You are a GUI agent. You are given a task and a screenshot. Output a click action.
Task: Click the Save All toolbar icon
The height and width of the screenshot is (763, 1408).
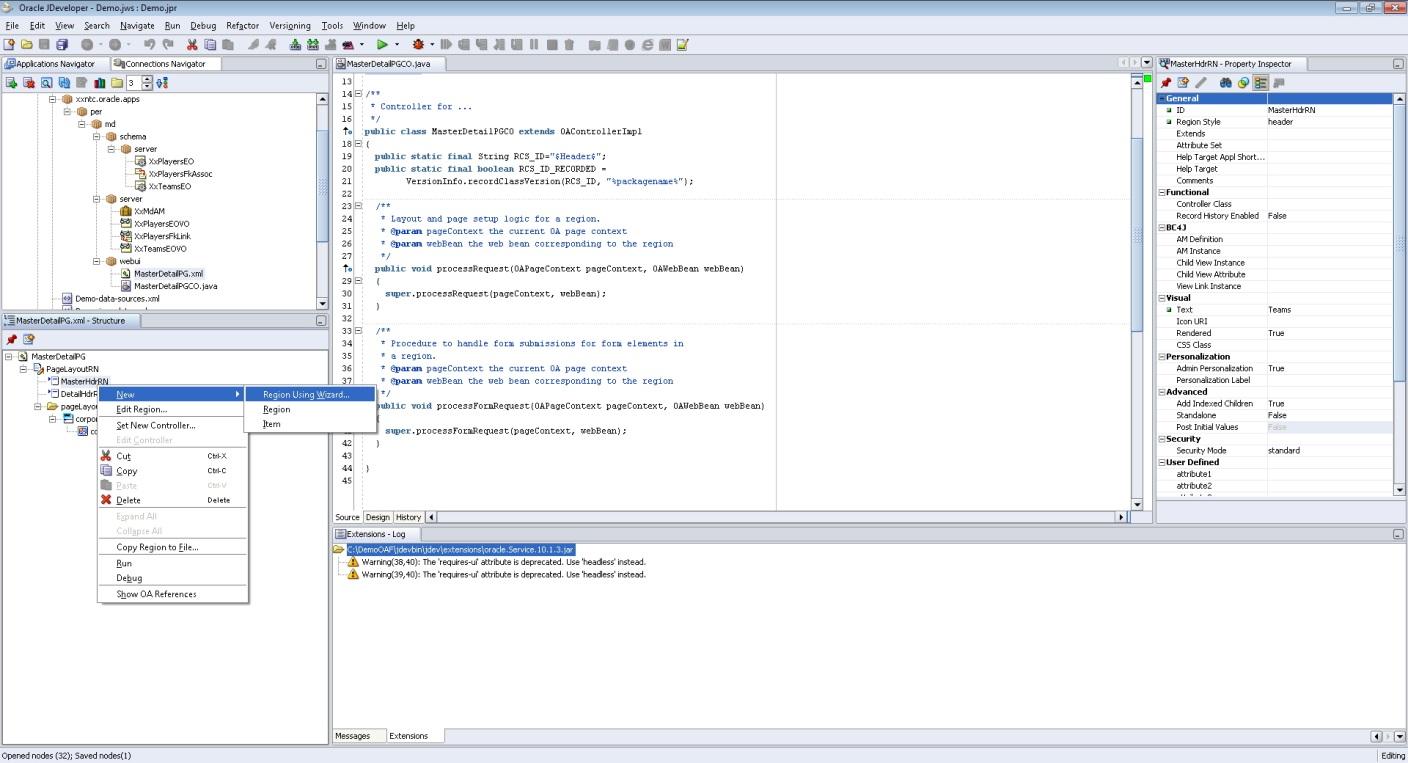(x=63, y=45)
